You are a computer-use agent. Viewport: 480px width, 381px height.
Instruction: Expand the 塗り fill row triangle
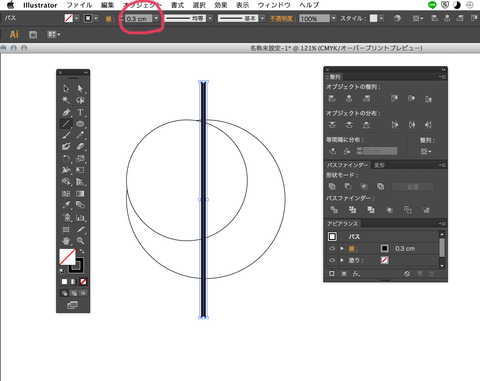pyautogui.click(x=342, y=260)
